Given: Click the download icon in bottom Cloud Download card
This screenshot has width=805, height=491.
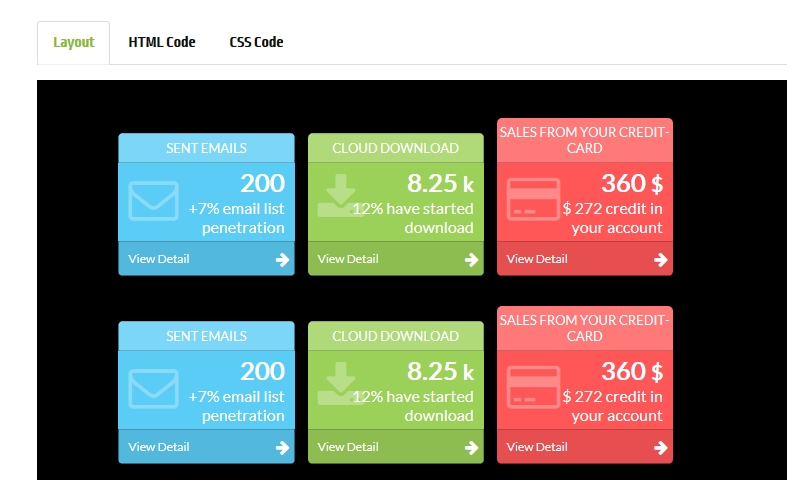Looking at the screenshot, I should pyautogui.click(x=341, y=385).
